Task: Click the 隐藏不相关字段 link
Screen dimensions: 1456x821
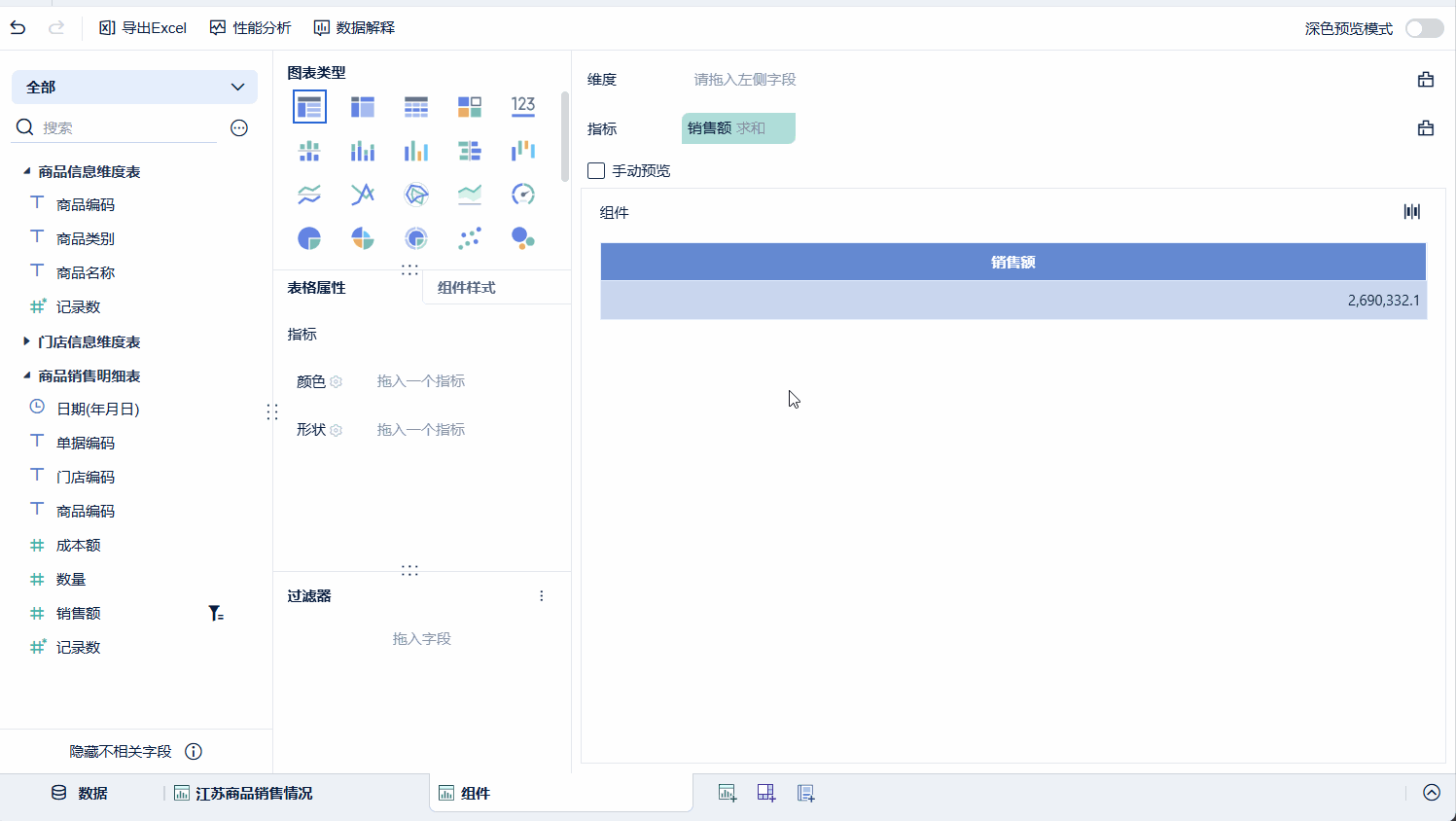Action: click(121, 751)
